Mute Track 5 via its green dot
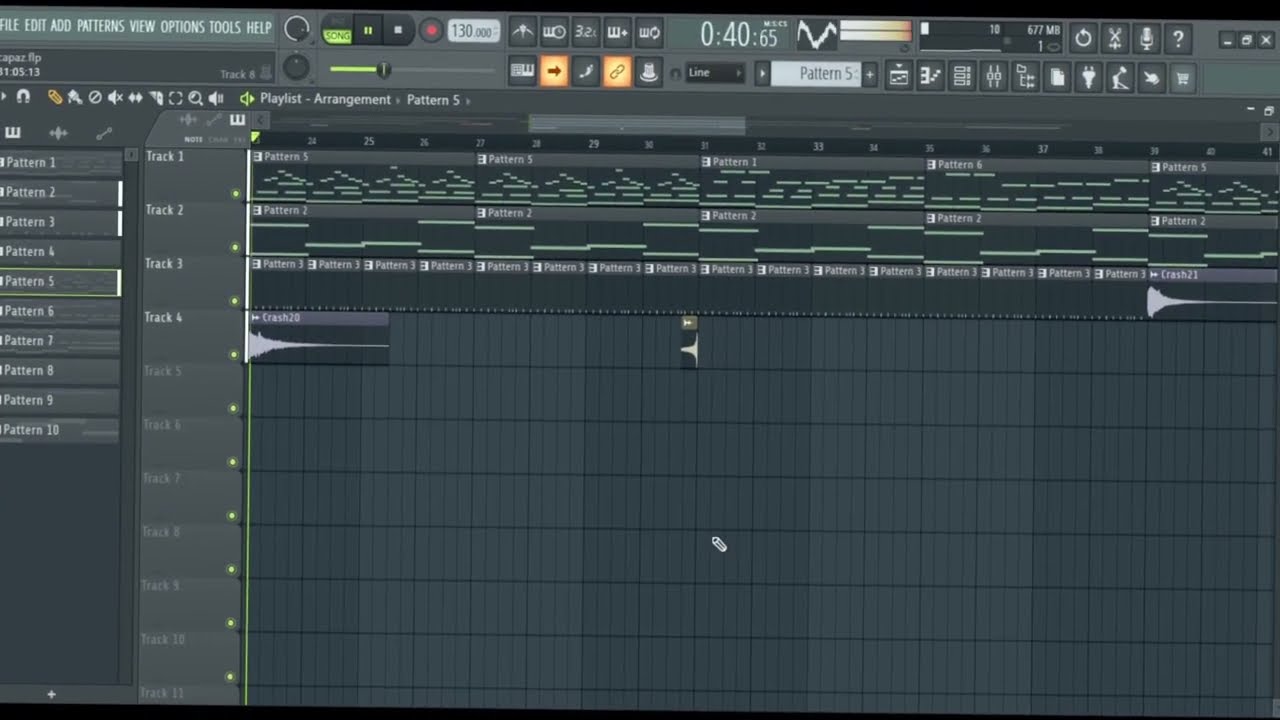Image resolution: width=1280 pixels, height=720 pixels. click(x=233, y=408)
